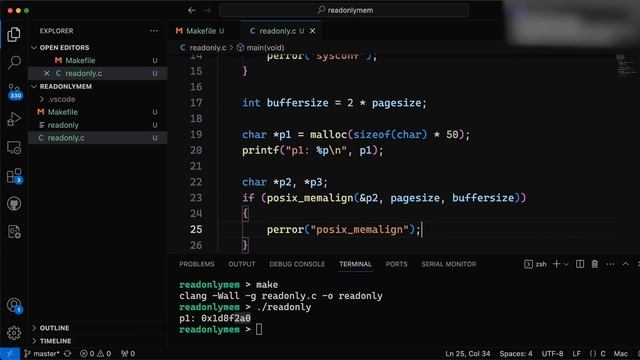This screenshot has width=640, height=360.
Task: Change encoding via UTF-8 status item
Action: (x=552, y=353)
